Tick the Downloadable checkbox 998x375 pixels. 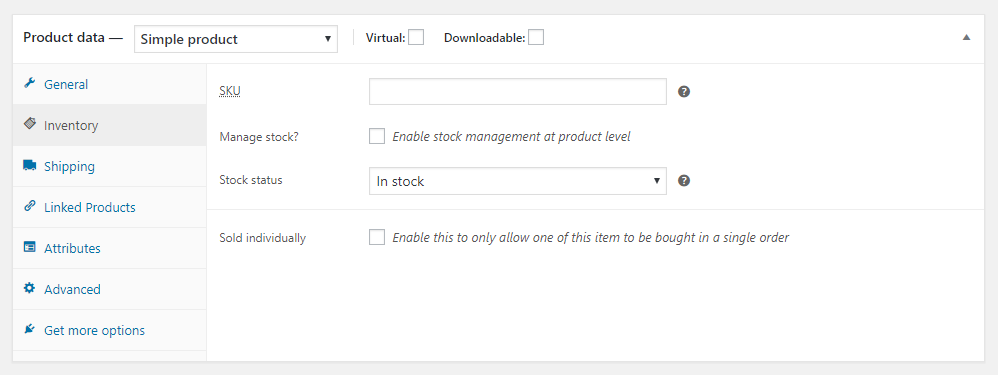536,38
